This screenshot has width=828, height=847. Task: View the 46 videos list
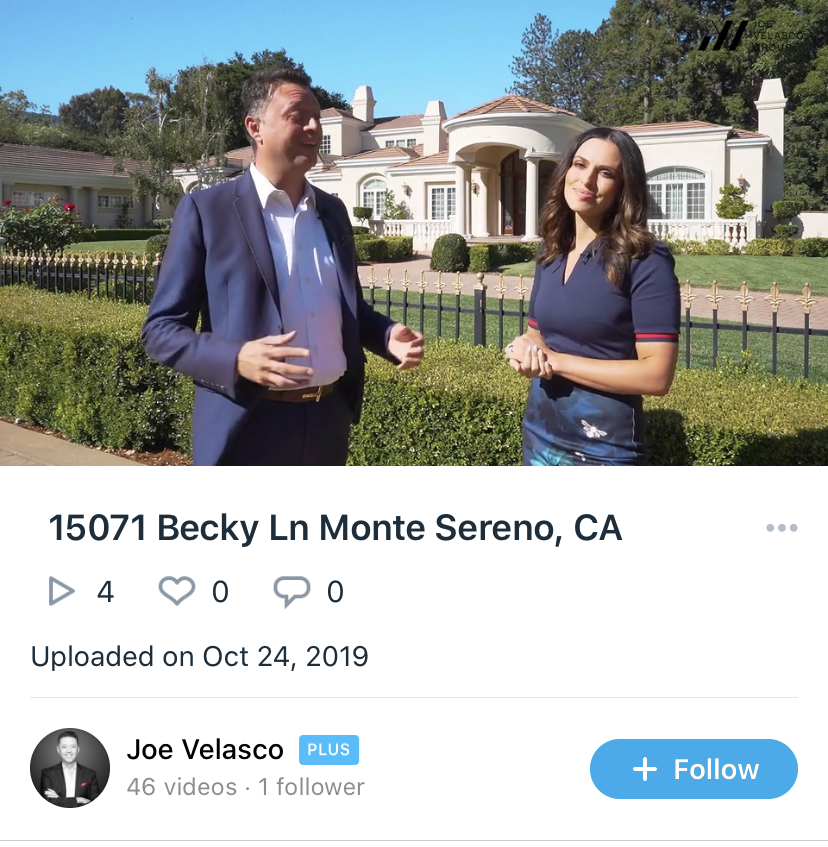tap(181, 786)
